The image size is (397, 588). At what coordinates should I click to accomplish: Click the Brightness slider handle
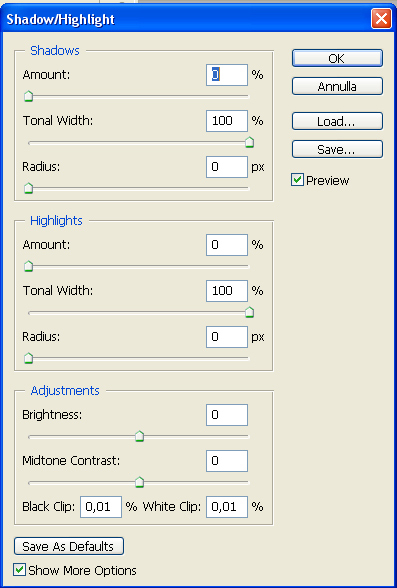point(139,436)
